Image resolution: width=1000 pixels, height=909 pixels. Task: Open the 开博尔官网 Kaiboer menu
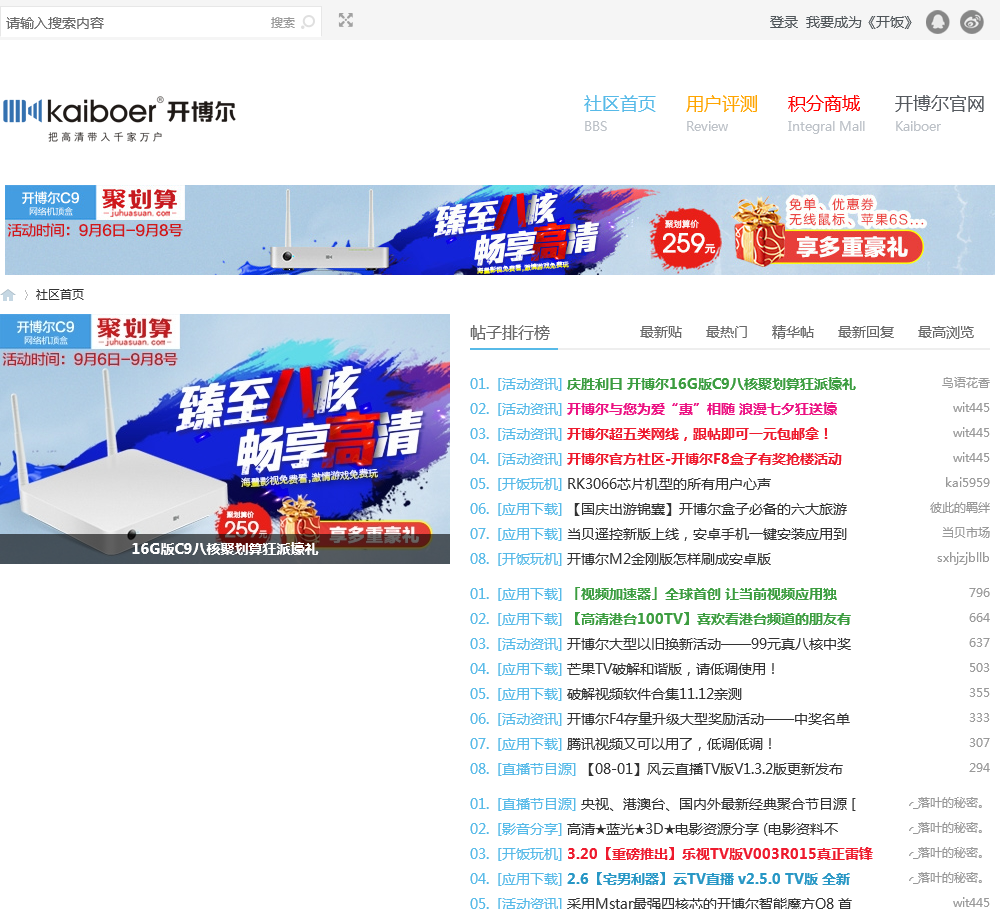click(x=939, y=113)
